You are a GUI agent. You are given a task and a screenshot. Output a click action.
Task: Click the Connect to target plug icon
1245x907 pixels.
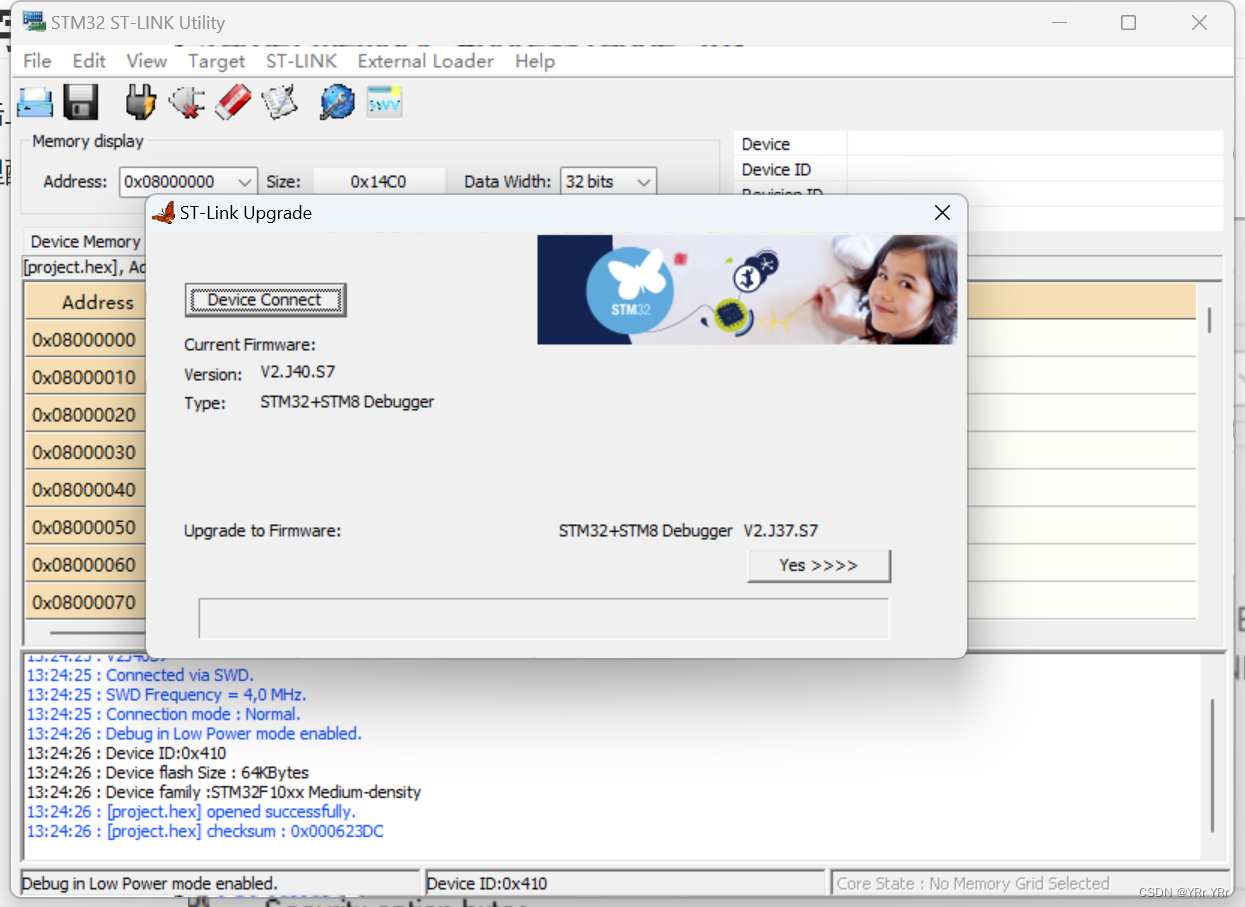click(x=140, y=102)
